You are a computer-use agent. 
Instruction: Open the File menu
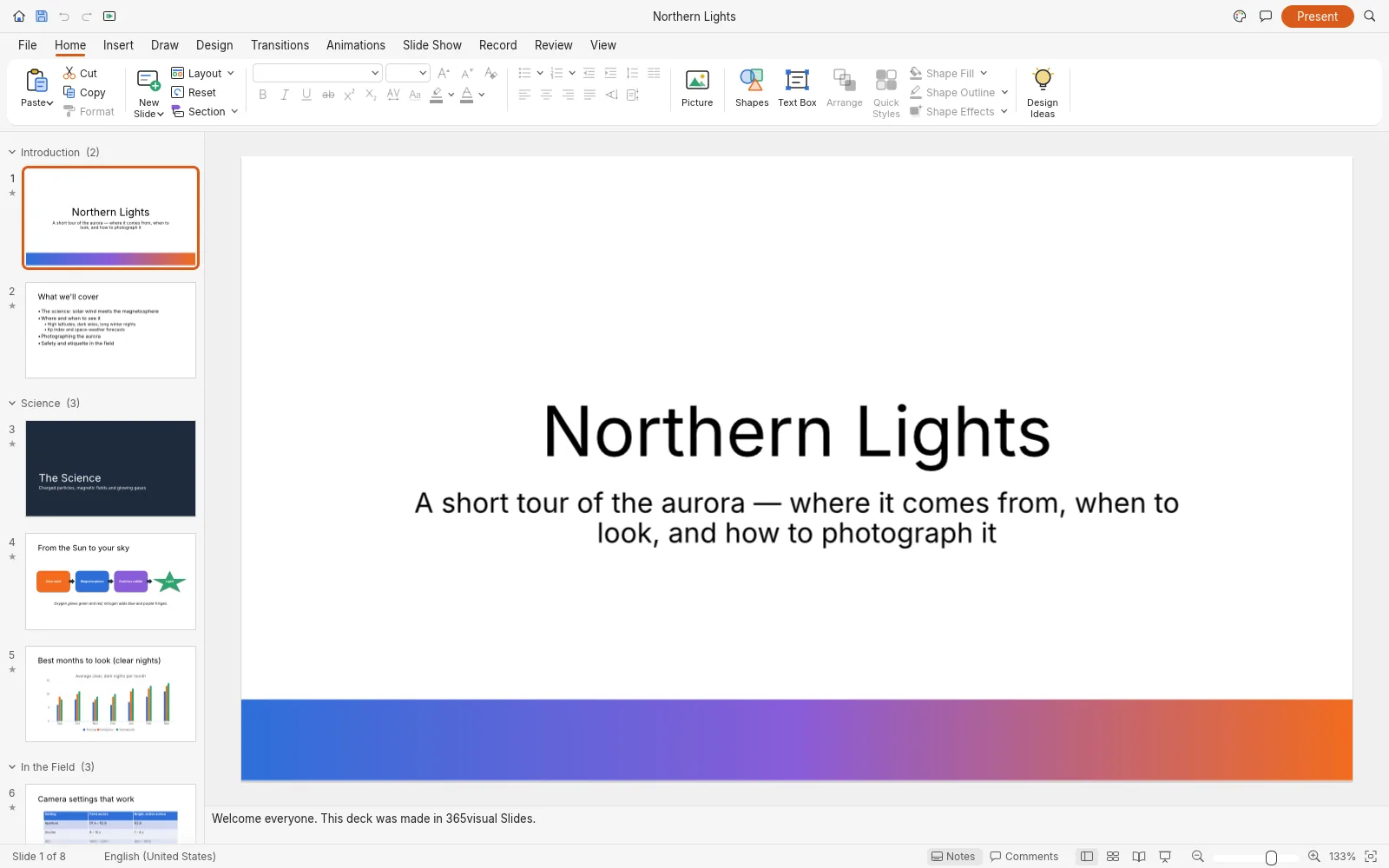28,45
